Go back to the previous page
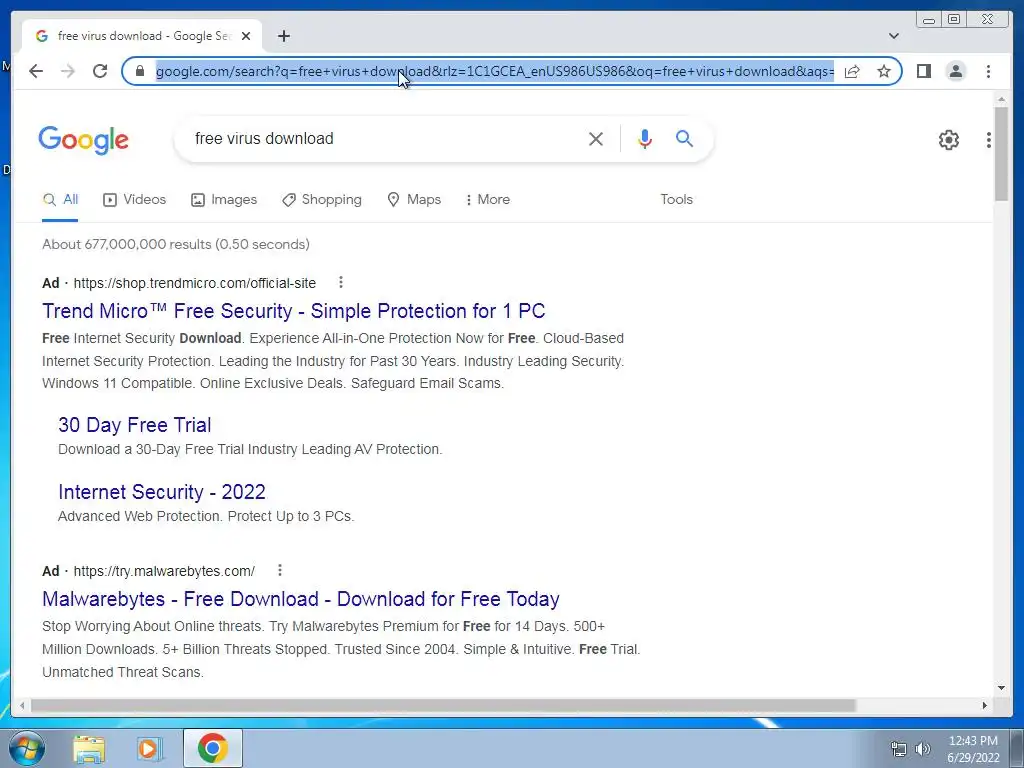The width and height of the screenshot is (1024, 768). pos(36,71)
